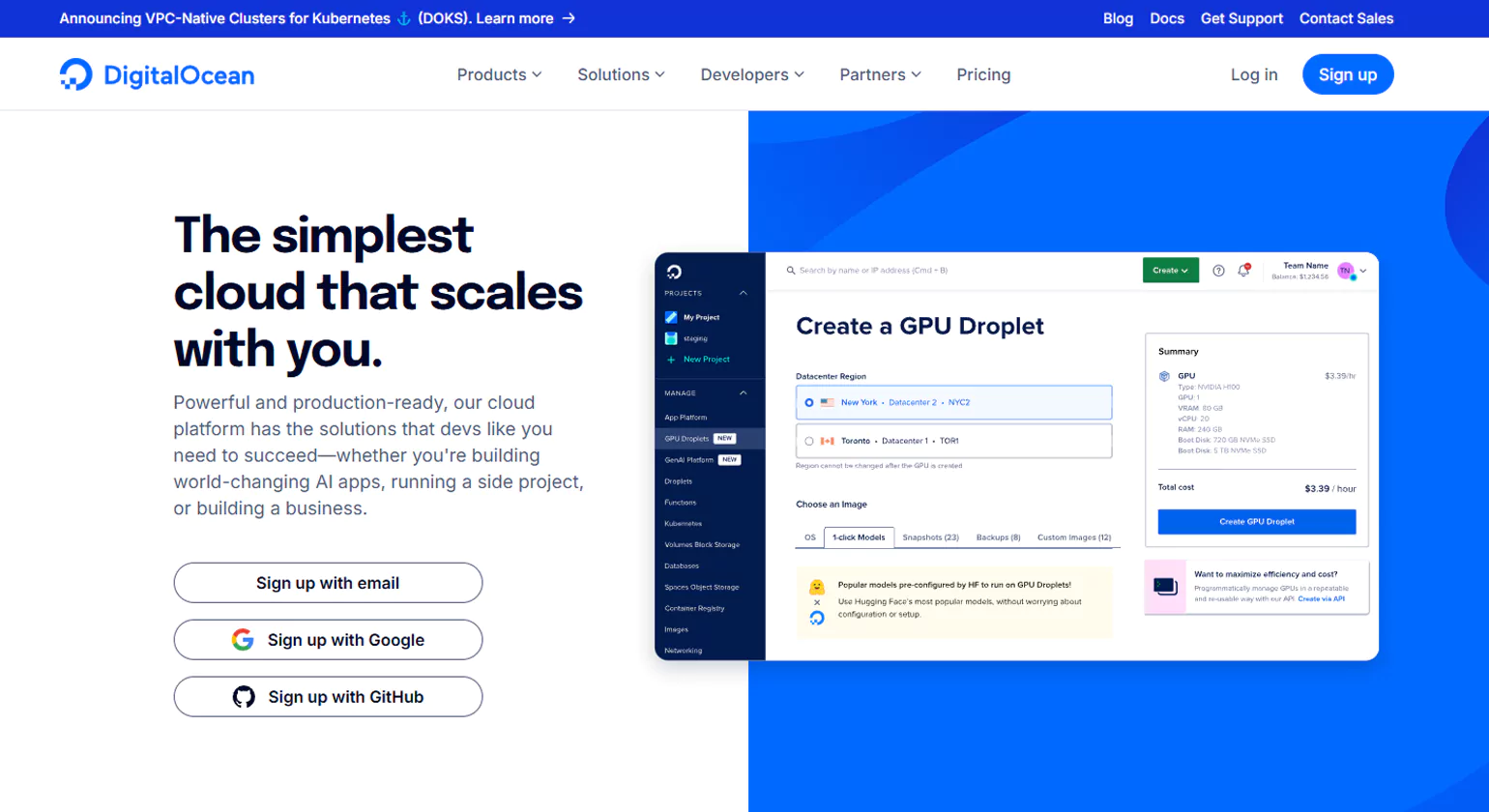Click the TN team avatar
Image resolution: width=1489 pixels, height=812 pixels.
[1343, 271]
